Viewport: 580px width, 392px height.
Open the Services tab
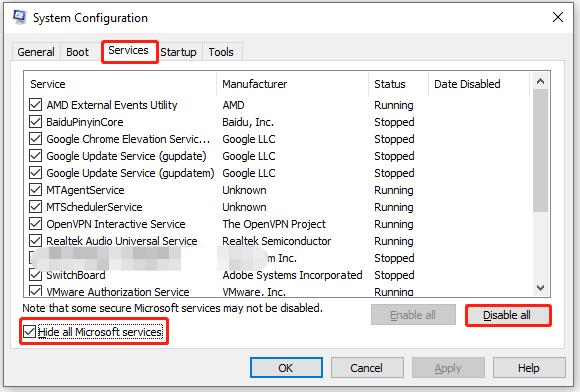click(128, 50)
